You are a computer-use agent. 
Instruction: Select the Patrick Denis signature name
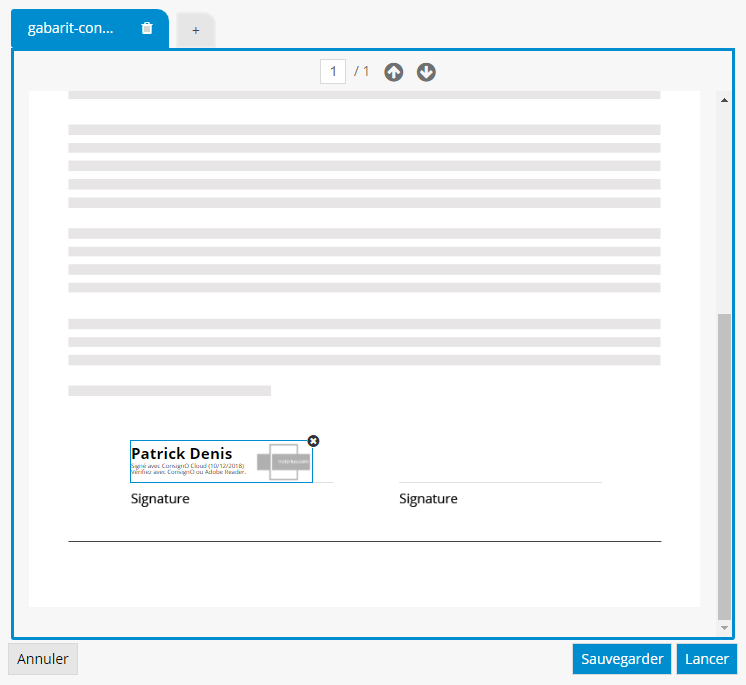pyautogui.click(x=182, y=453)
